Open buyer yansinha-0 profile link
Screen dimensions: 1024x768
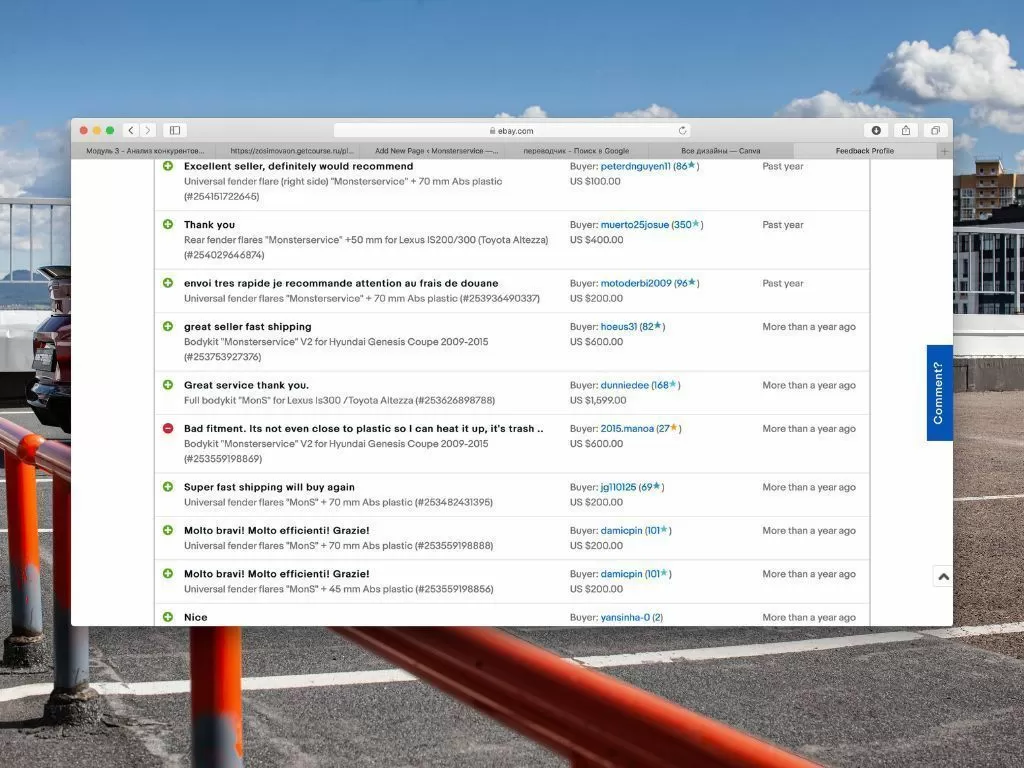pos(625,617)
